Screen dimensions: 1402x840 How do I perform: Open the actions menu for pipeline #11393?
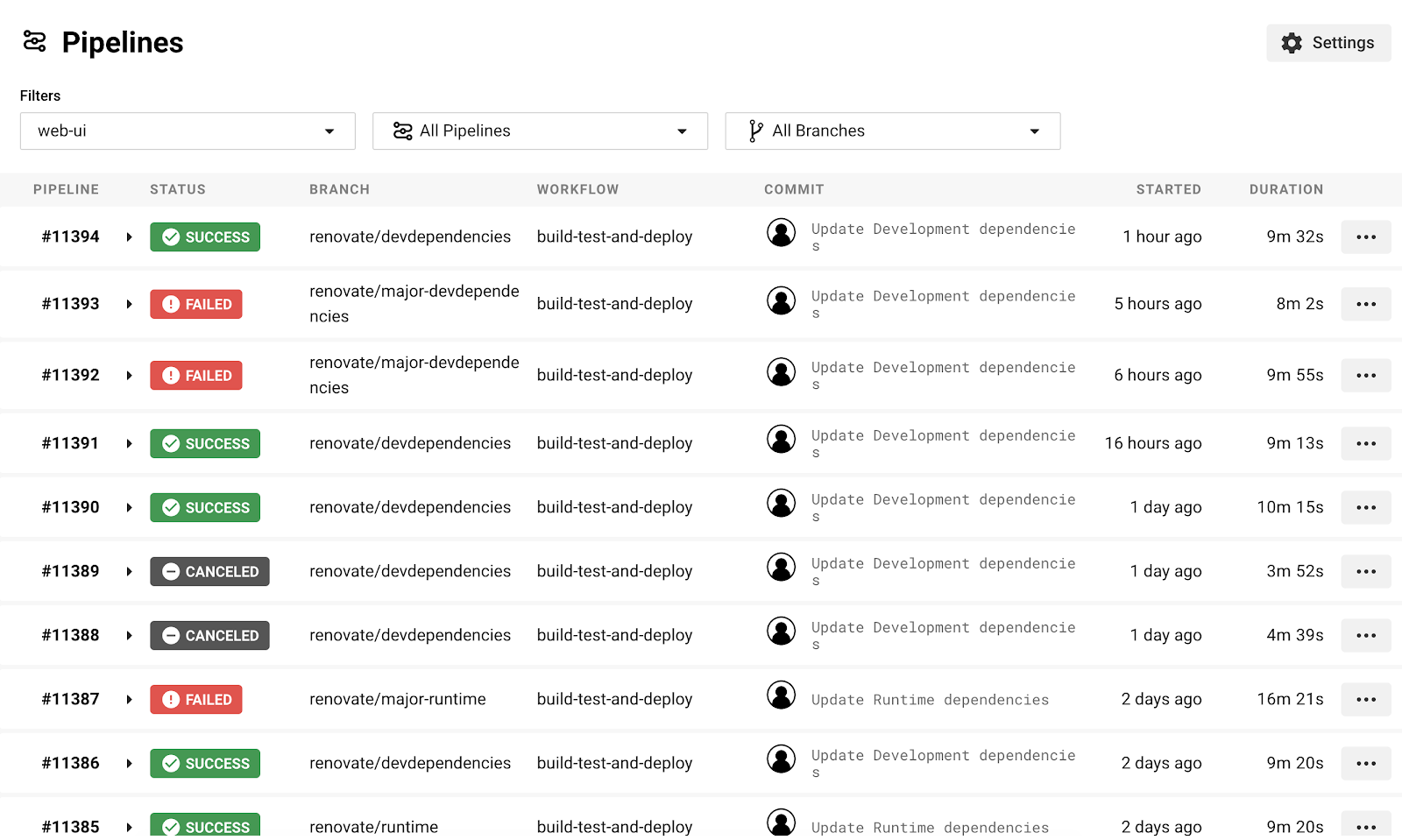click(1365, 304)
